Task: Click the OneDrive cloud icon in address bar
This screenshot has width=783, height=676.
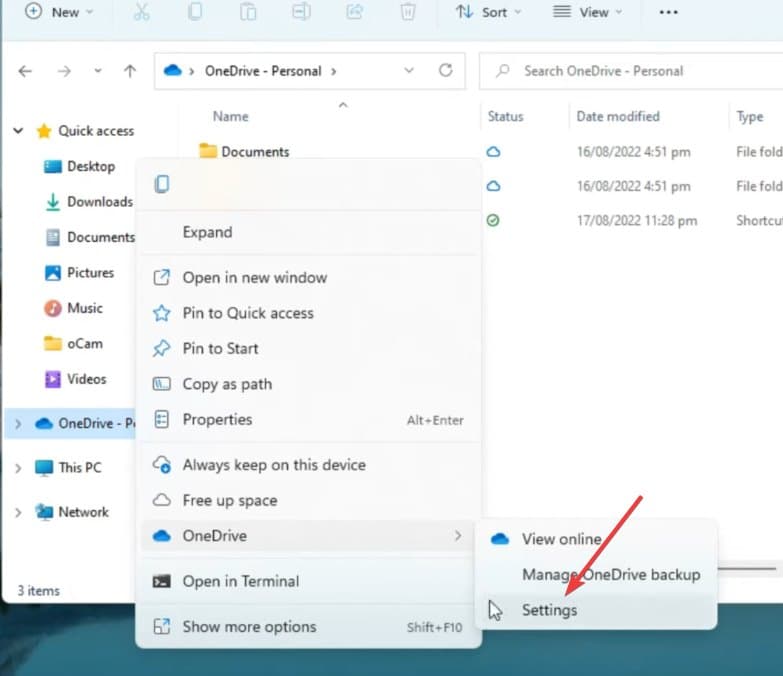Action: [172, 70]
